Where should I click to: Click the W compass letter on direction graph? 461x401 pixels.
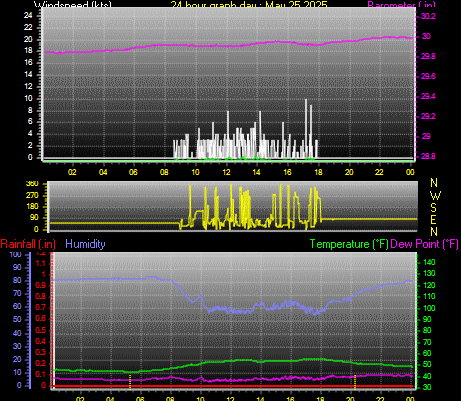[435, 195]
